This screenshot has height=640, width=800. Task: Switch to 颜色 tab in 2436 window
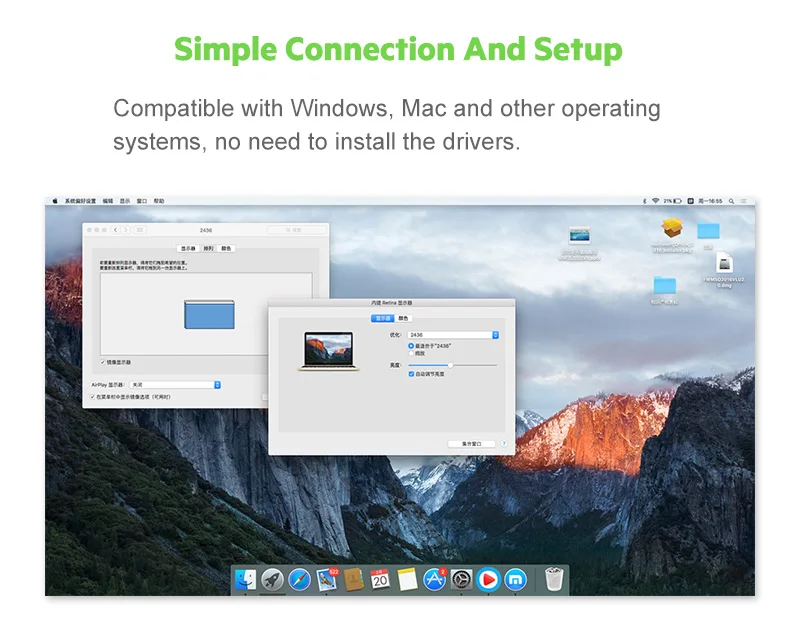pyautogui.click(x=226, y=249)
